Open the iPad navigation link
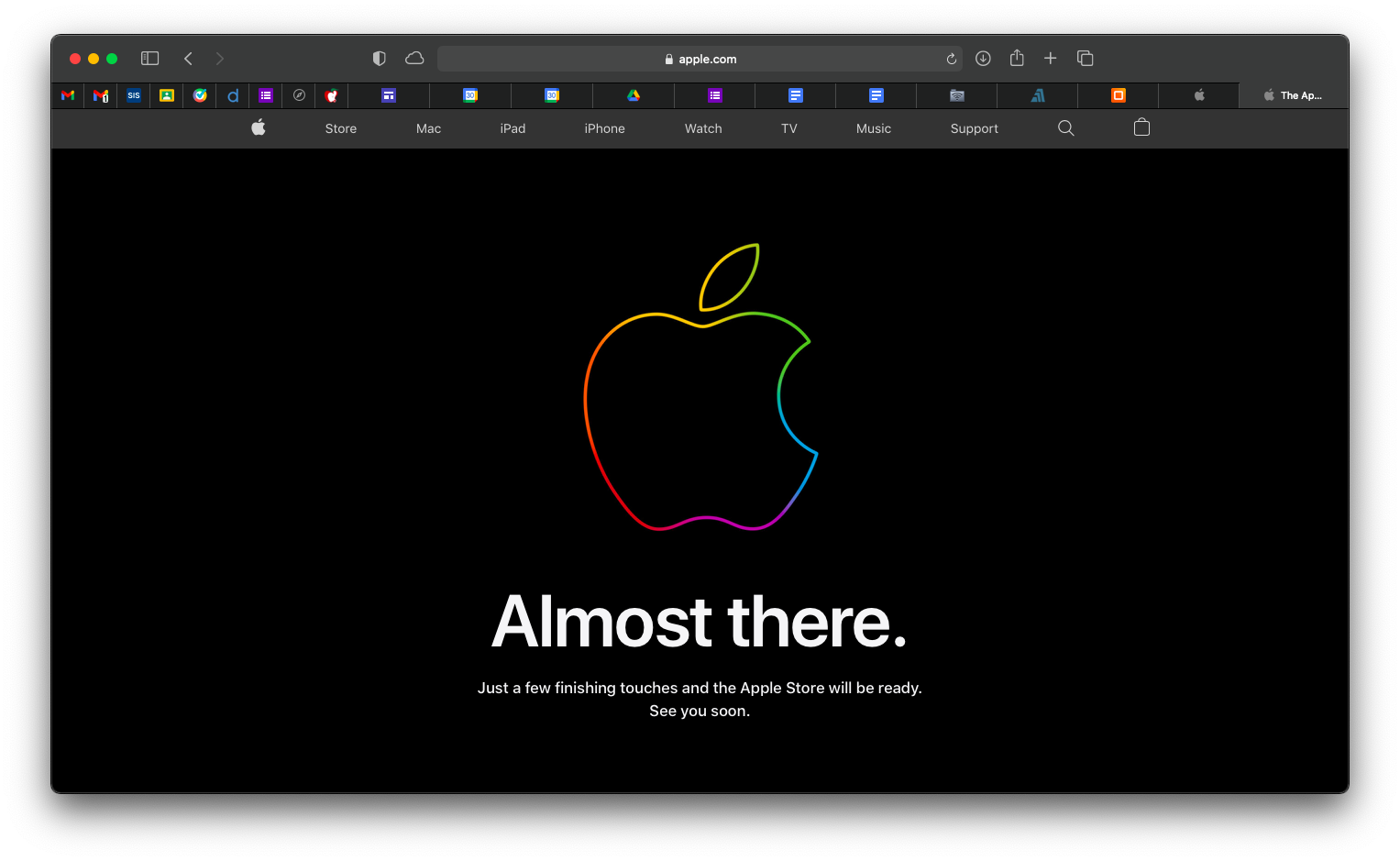Viewport: 1400px width, 861px height. (x=513, y=128)
